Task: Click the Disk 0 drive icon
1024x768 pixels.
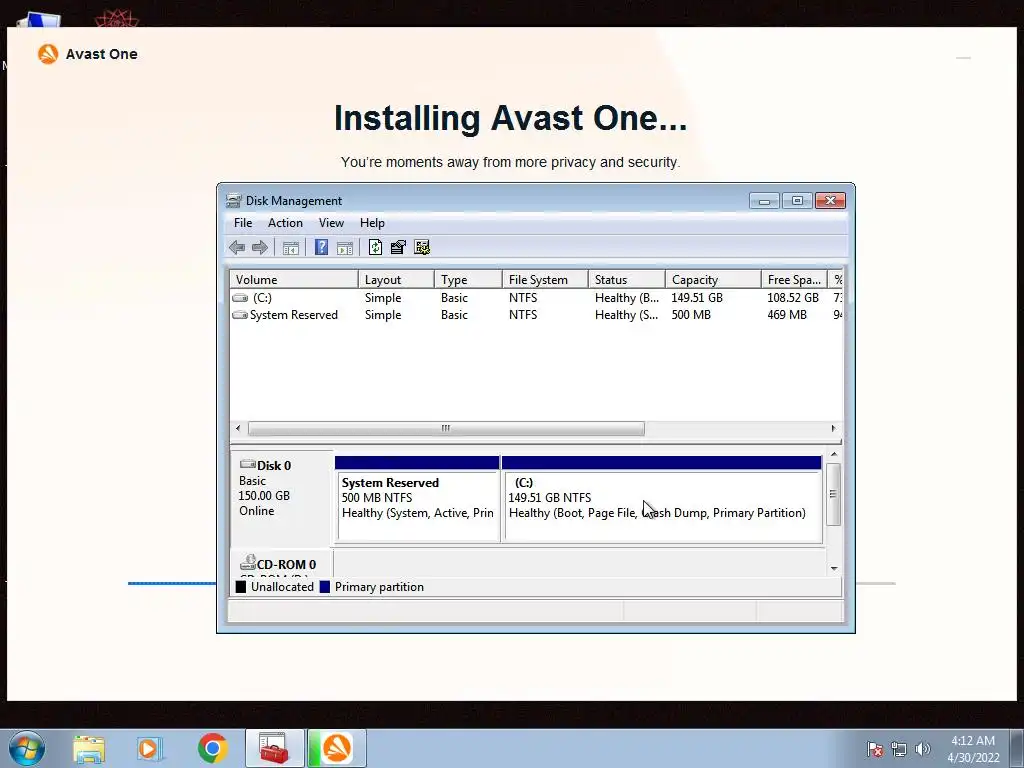Action: (248, 464)
